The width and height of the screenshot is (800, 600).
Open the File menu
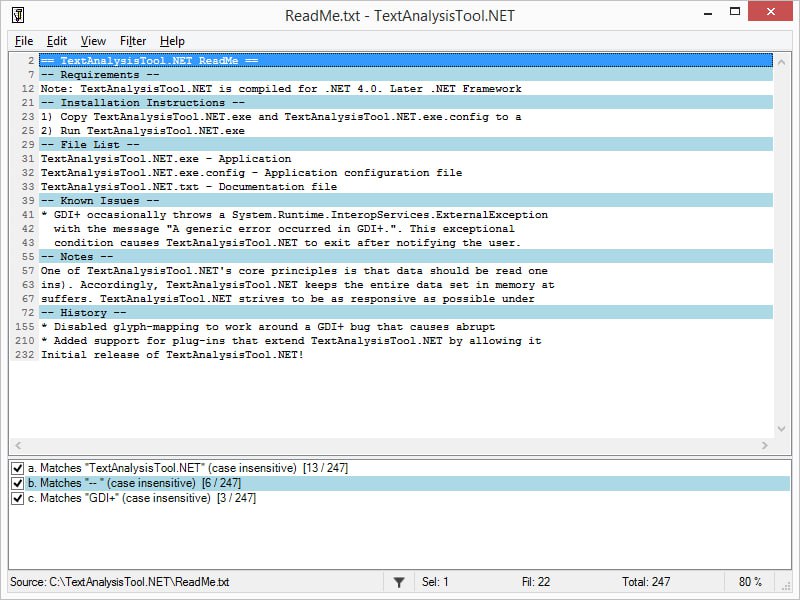pyautogui.click(x=23, y=41)
